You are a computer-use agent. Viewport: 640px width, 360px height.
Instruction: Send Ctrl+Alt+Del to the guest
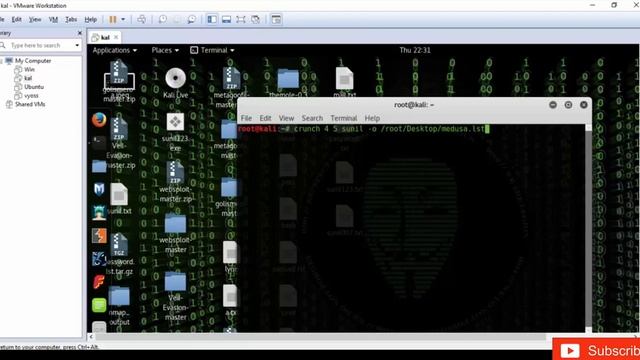click(141, 19)
